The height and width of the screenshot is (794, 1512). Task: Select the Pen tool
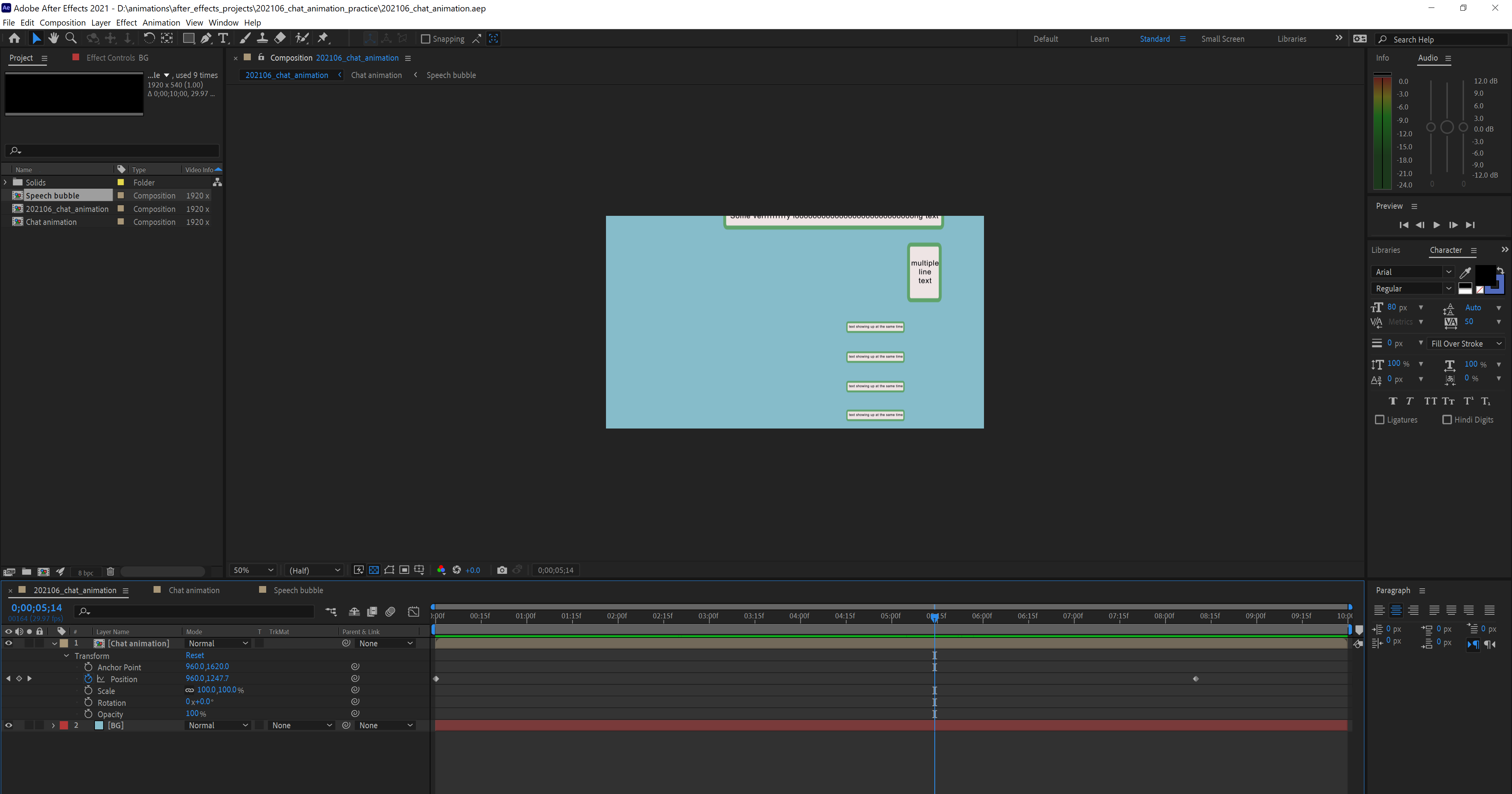click(206, 38)
